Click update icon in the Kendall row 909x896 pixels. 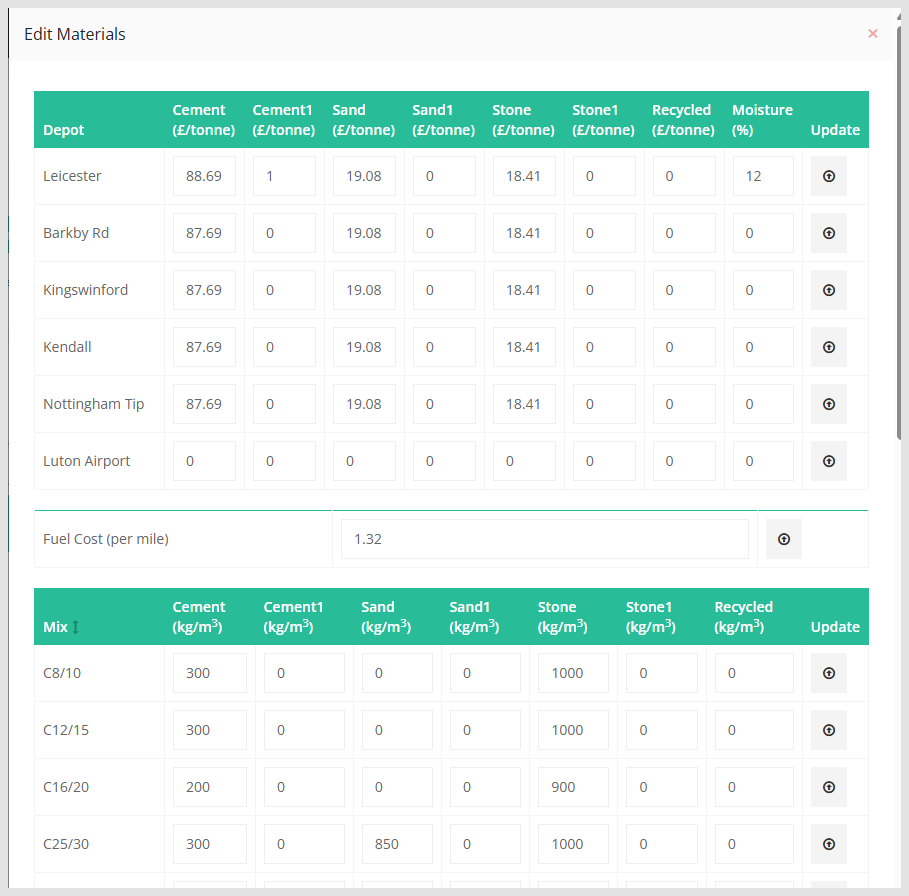point(828,347)
